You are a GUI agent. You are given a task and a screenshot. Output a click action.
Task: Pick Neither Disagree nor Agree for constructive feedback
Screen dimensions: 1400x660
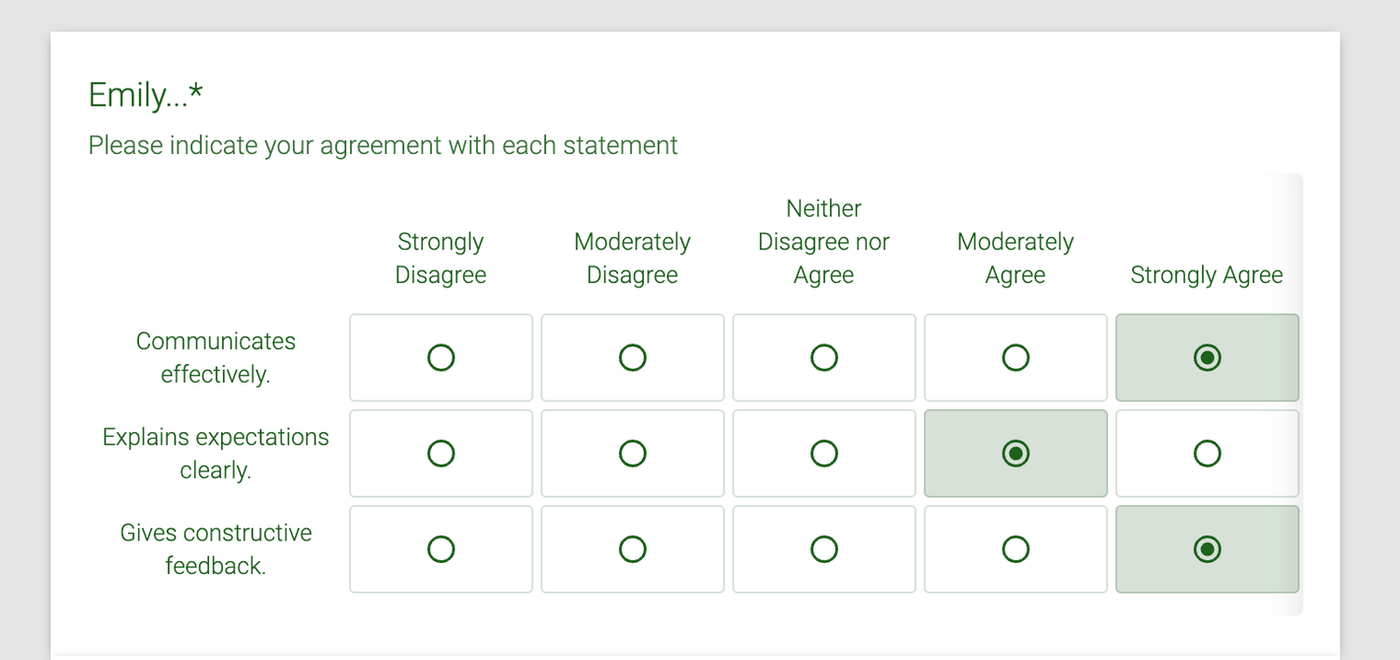pos(824,549)
